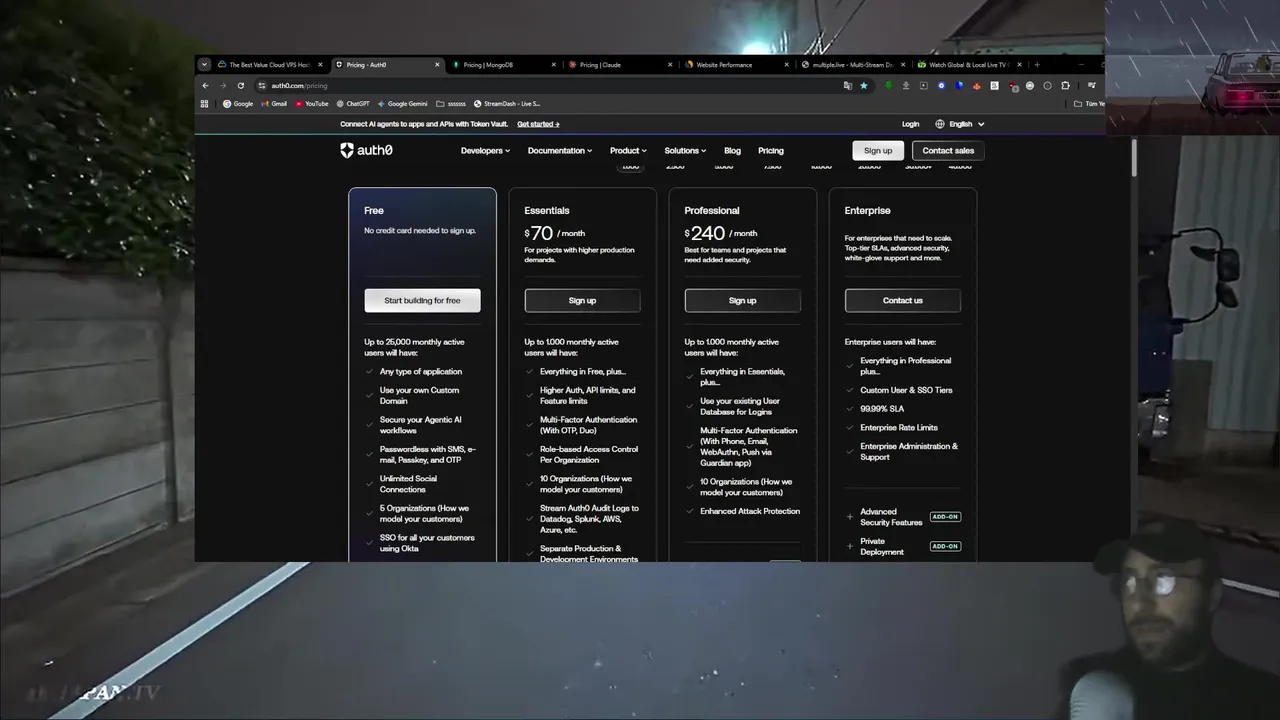Click the green download extension icon
This screenshot has height=720, width=1280.
tap(888, 85)
